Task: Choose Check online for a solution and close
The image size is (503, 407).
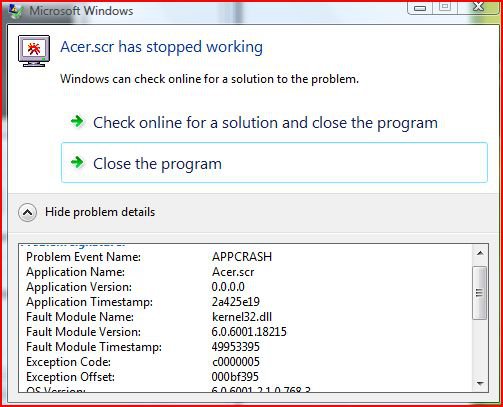Action: coord(265,123)
